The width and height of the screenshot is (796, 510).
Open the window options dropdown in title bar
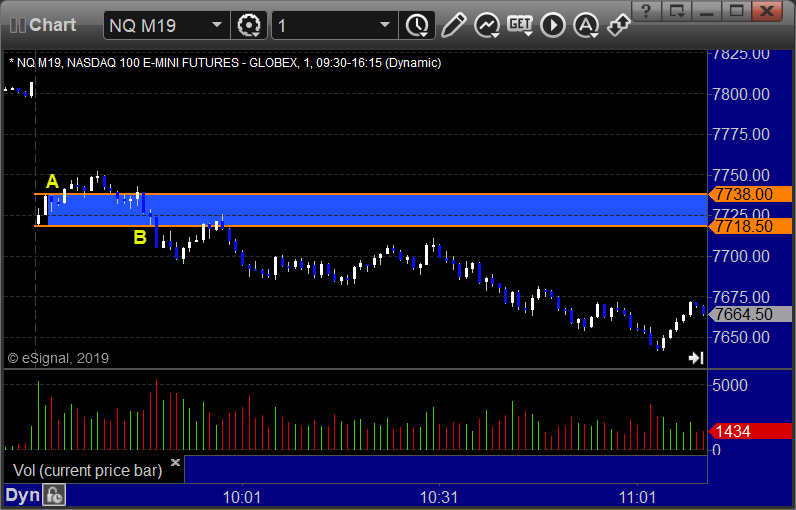click(x=676, y=11)
